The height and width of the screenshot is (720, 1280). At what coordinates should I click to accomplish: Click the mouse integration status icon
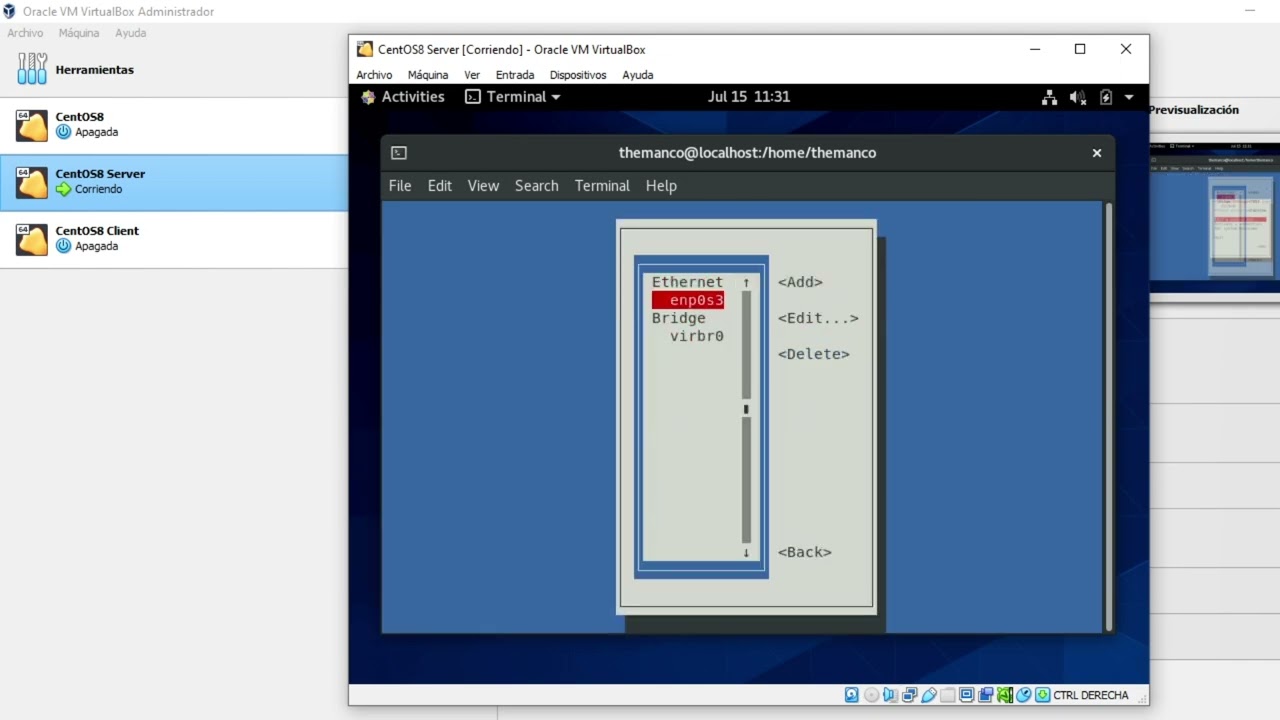click(1024, 695)
